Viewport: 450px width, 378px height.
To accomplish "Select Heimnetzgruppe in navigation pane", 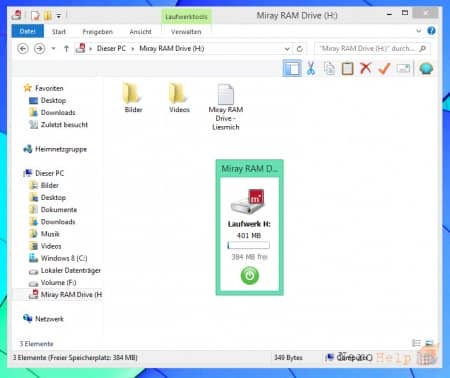I will tap(55, 149).
